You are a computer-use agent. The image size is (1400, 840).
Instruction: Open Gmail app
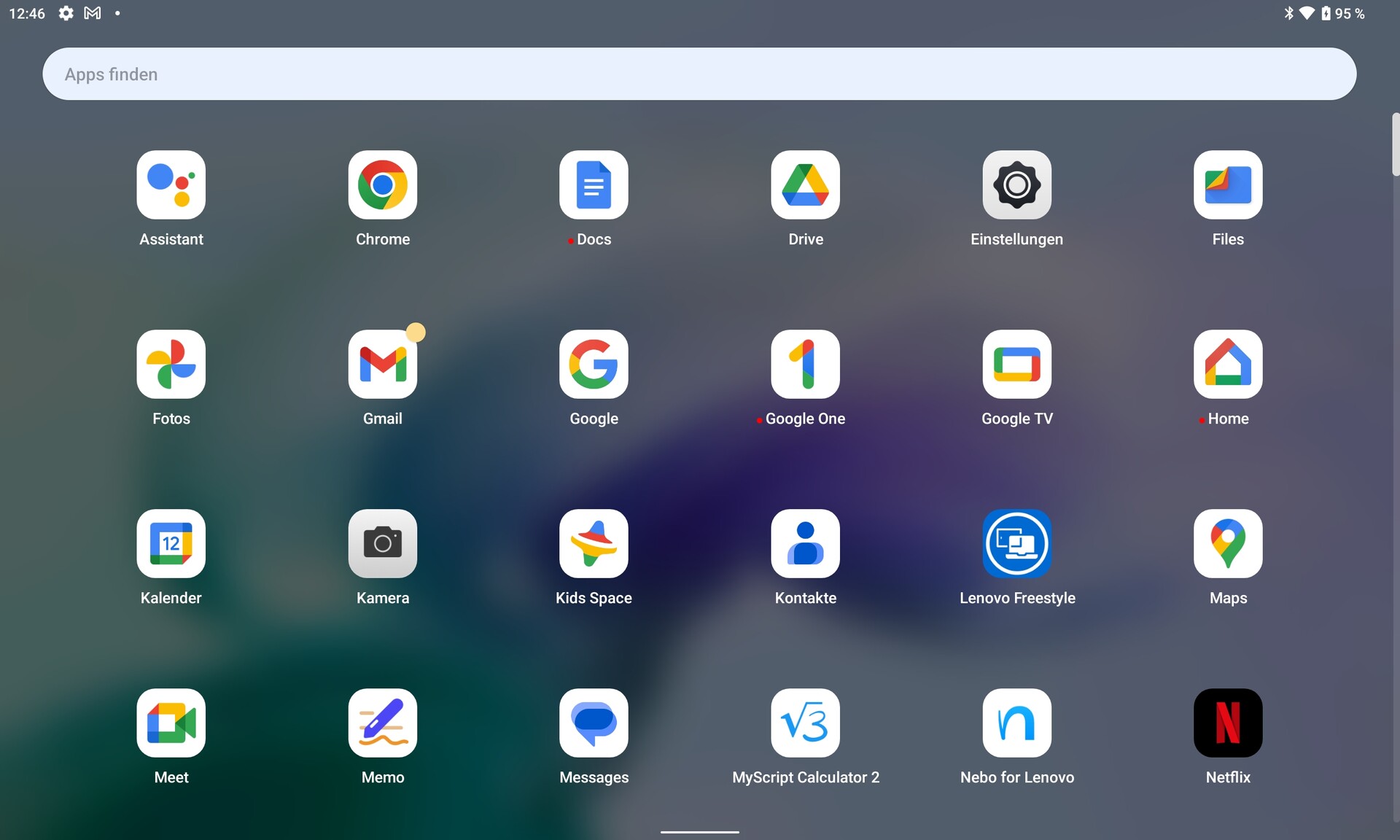[382, 365]
